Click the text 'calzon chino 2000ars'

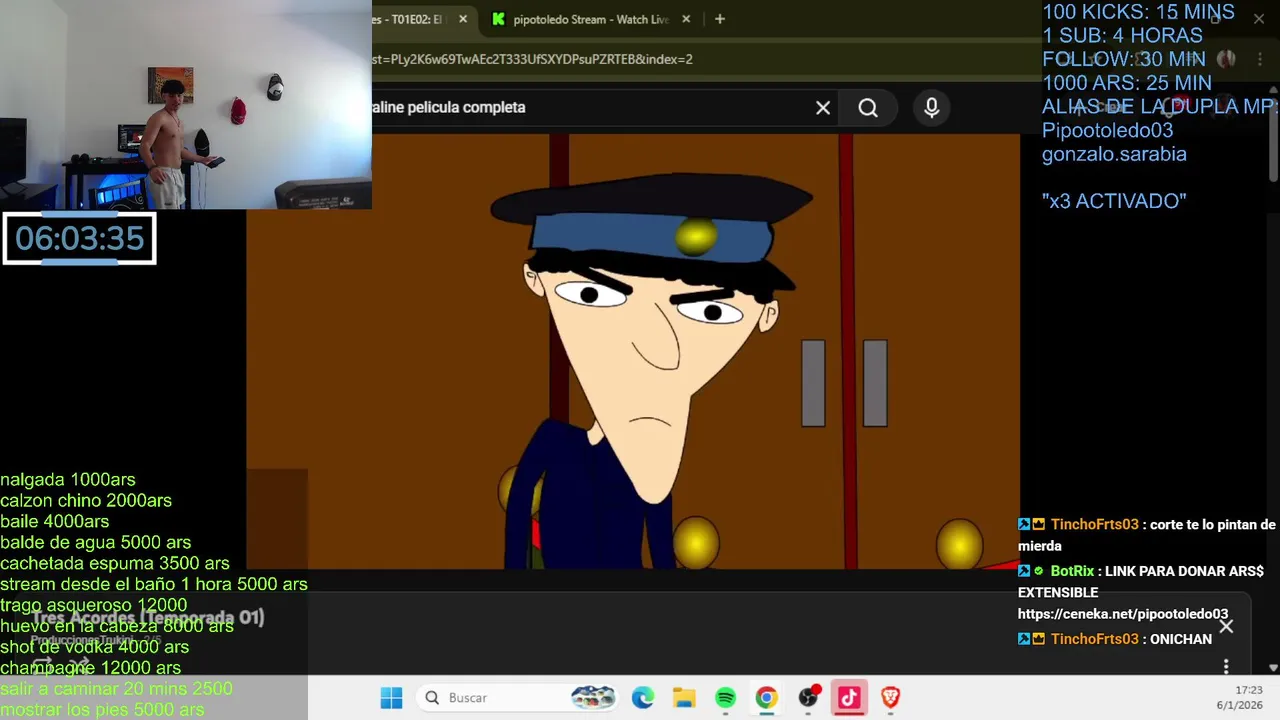(86, 500)
